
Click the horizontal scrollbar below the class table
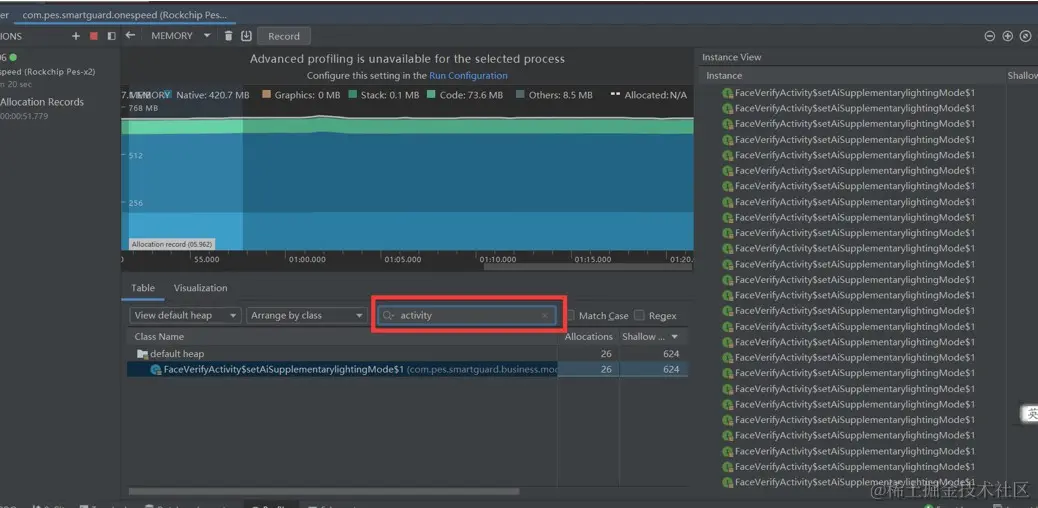(x=324, y=491)
